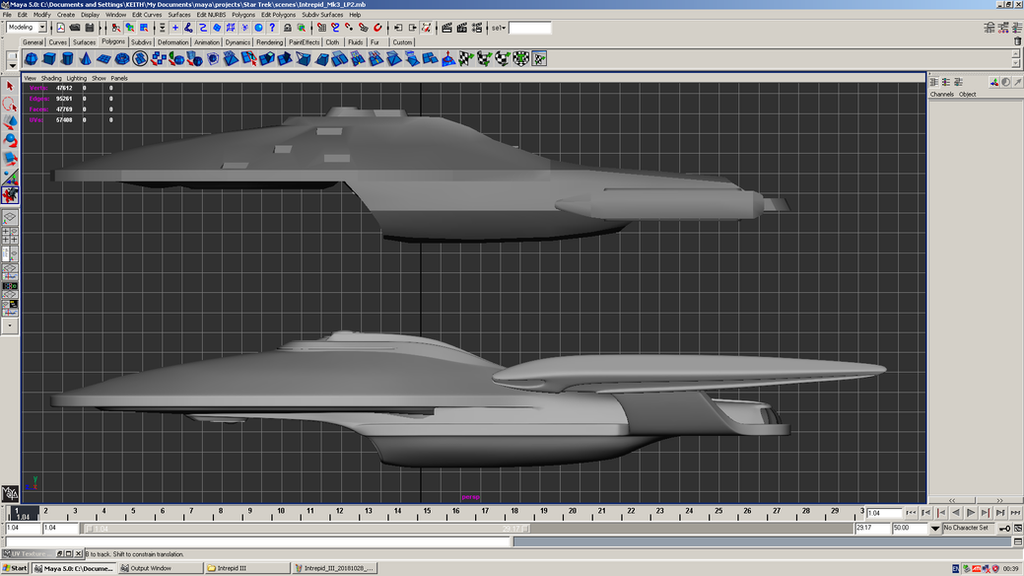Select by object type mode icon
Screen dimensions: 1024x576
[130, 27]
